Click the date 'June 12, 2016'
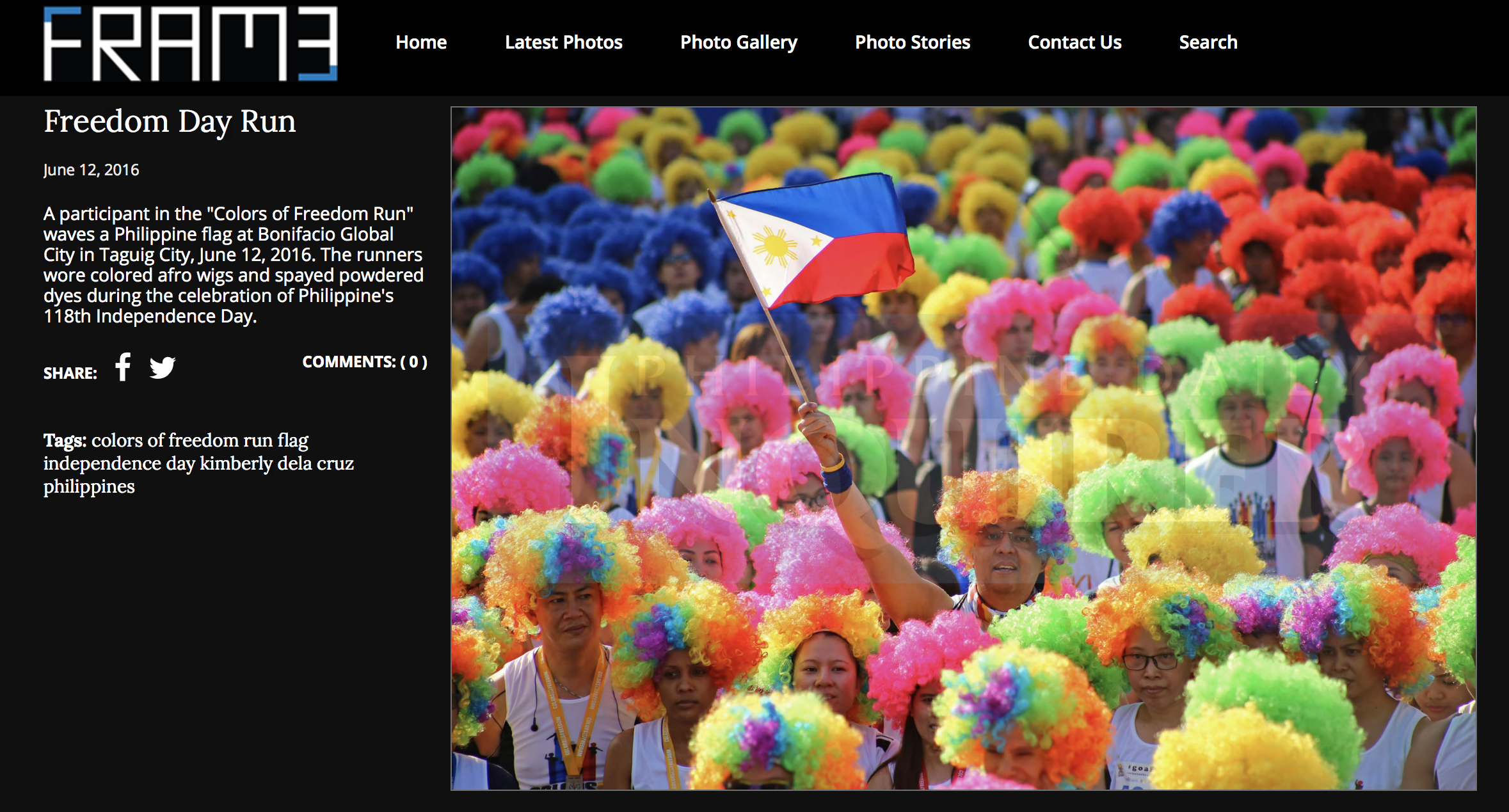Viewport: 1509px width, 812px height. coord(91,170)
